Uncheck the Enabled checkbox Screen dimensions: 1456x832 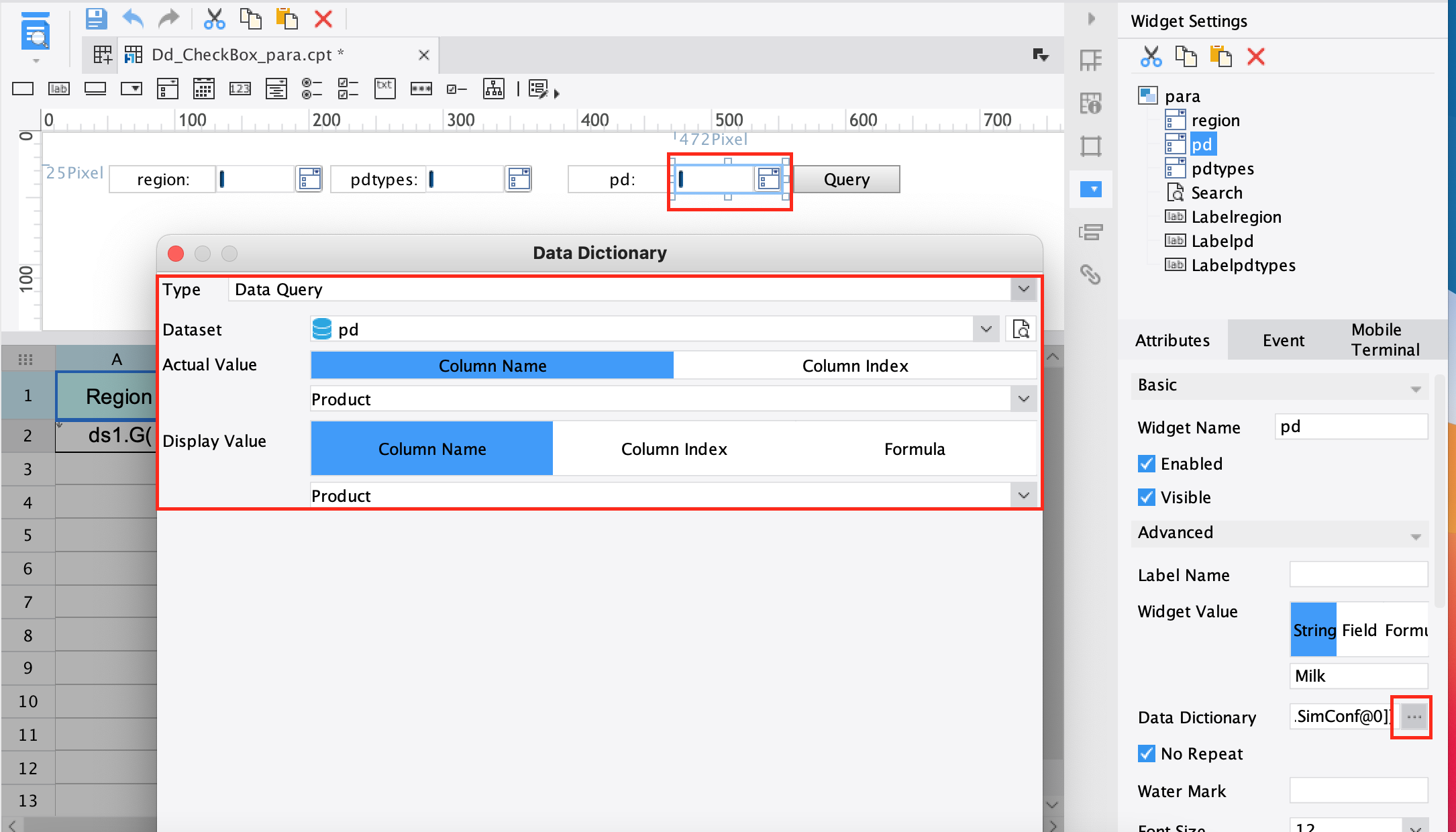tap(1146, 464)
